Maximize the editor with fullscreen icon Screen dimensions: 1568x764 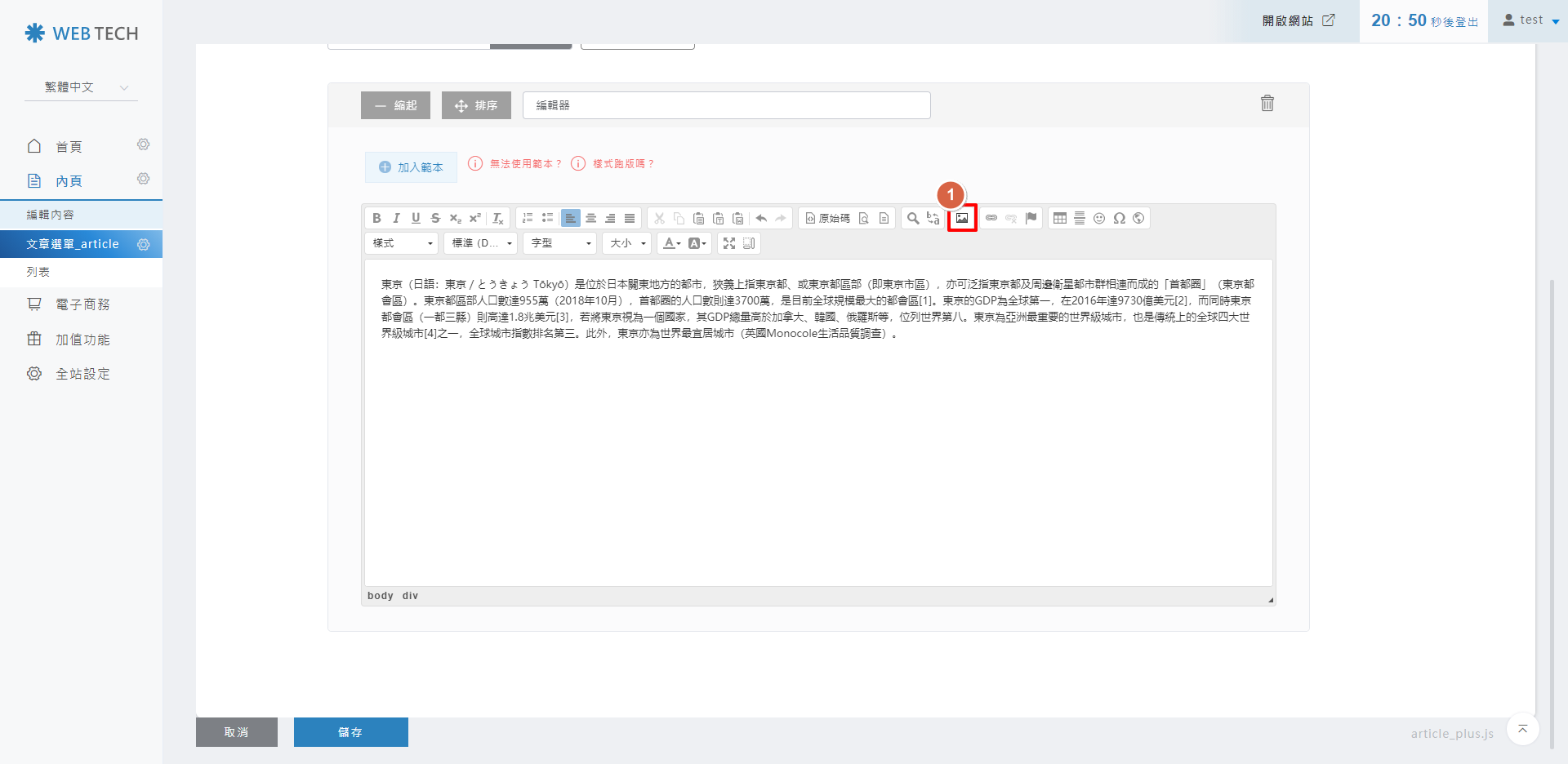coord(729,243)
